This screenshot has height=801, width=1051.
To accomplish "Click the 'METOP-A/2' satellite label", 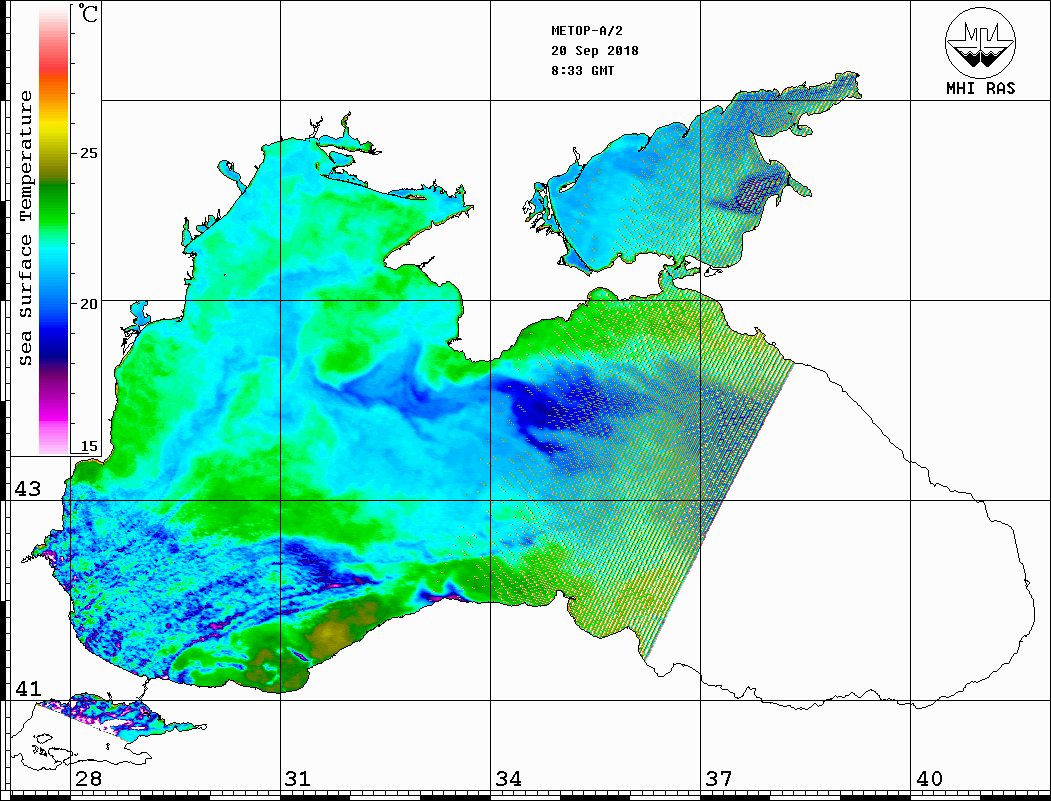I will click(x=586, y=31).
